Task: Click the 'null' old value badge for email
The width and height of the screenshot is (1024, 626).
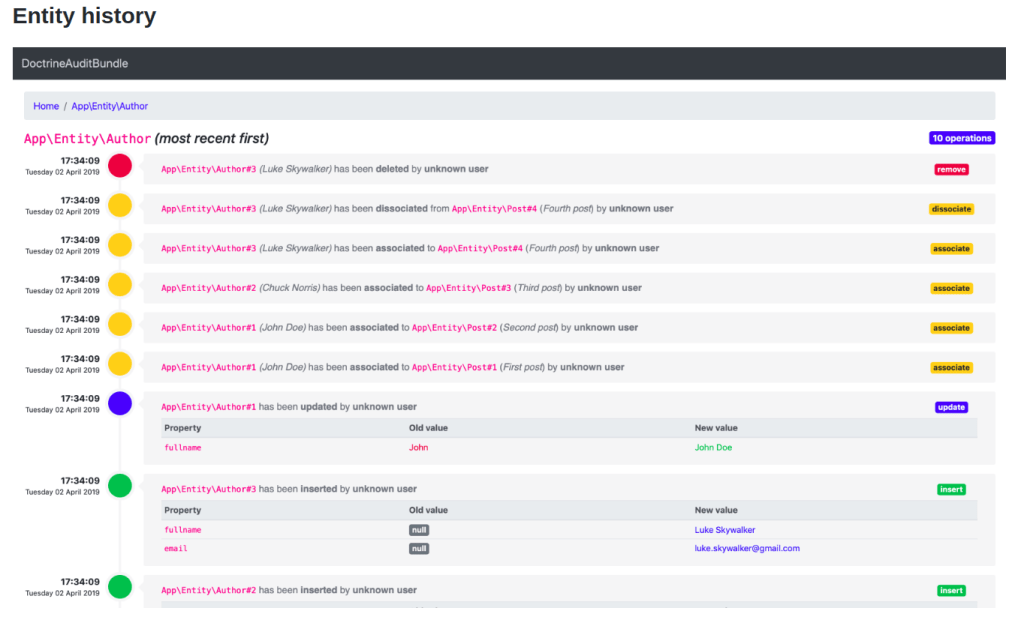Action: (418, 548)
